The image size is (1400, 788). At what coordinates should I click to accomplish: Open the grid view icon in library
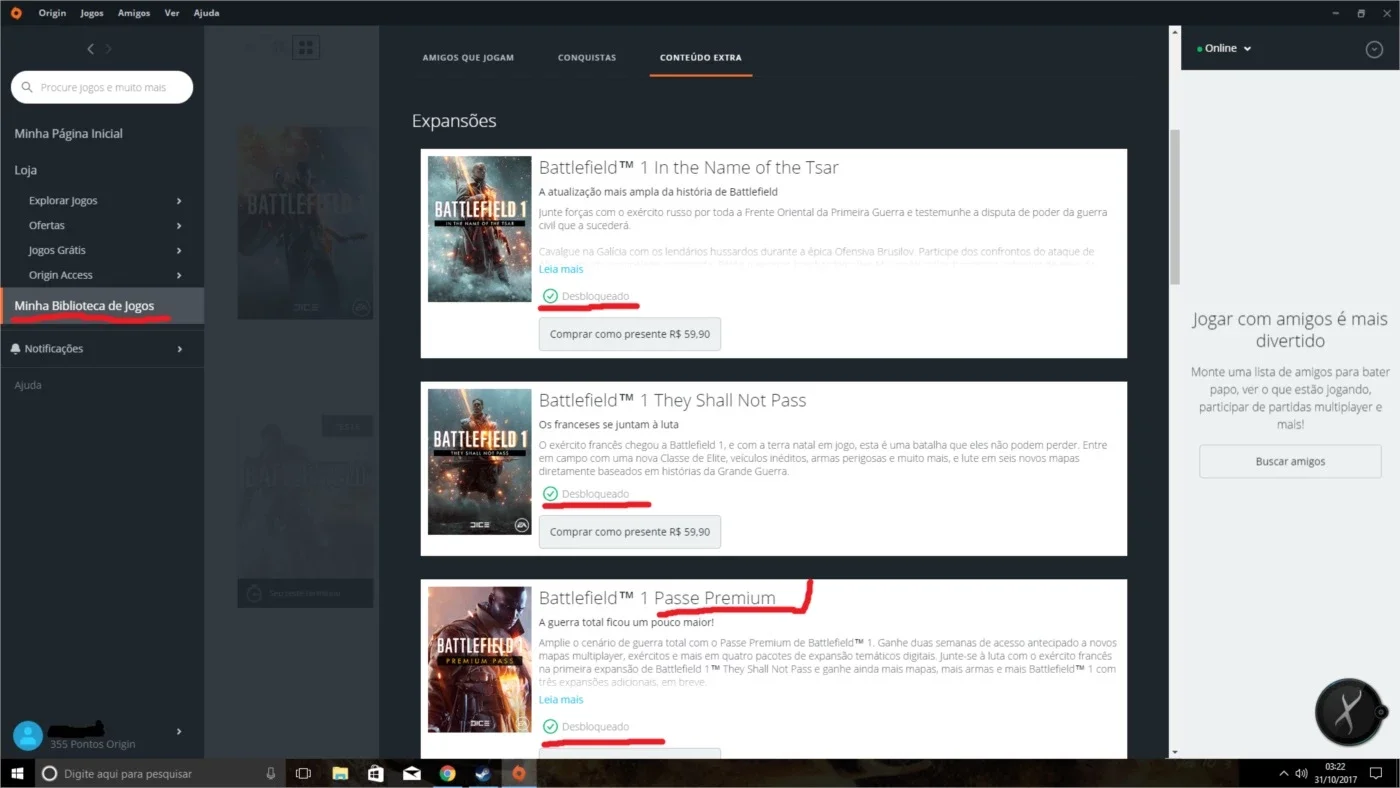[305, 47]
